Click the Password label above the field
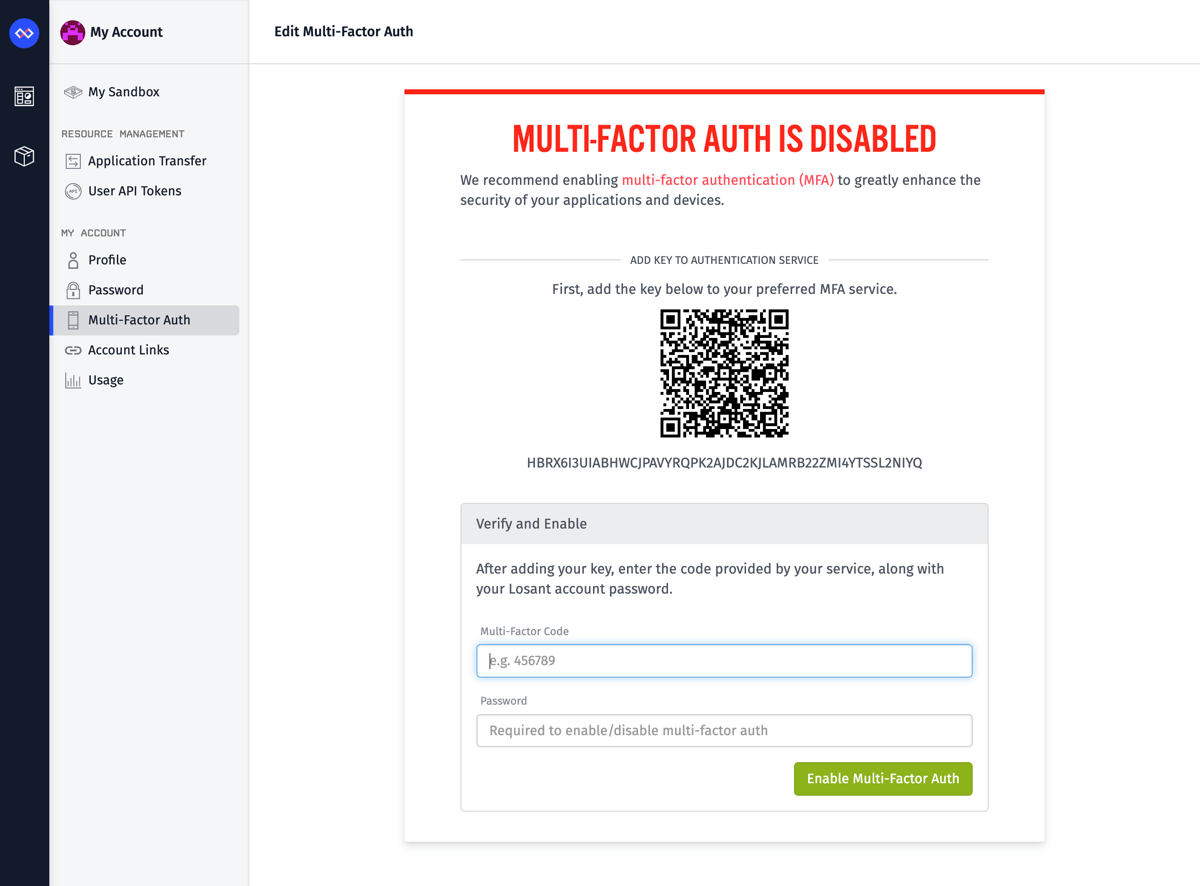The image size is (1200, 886). click(x=503, y=701)
